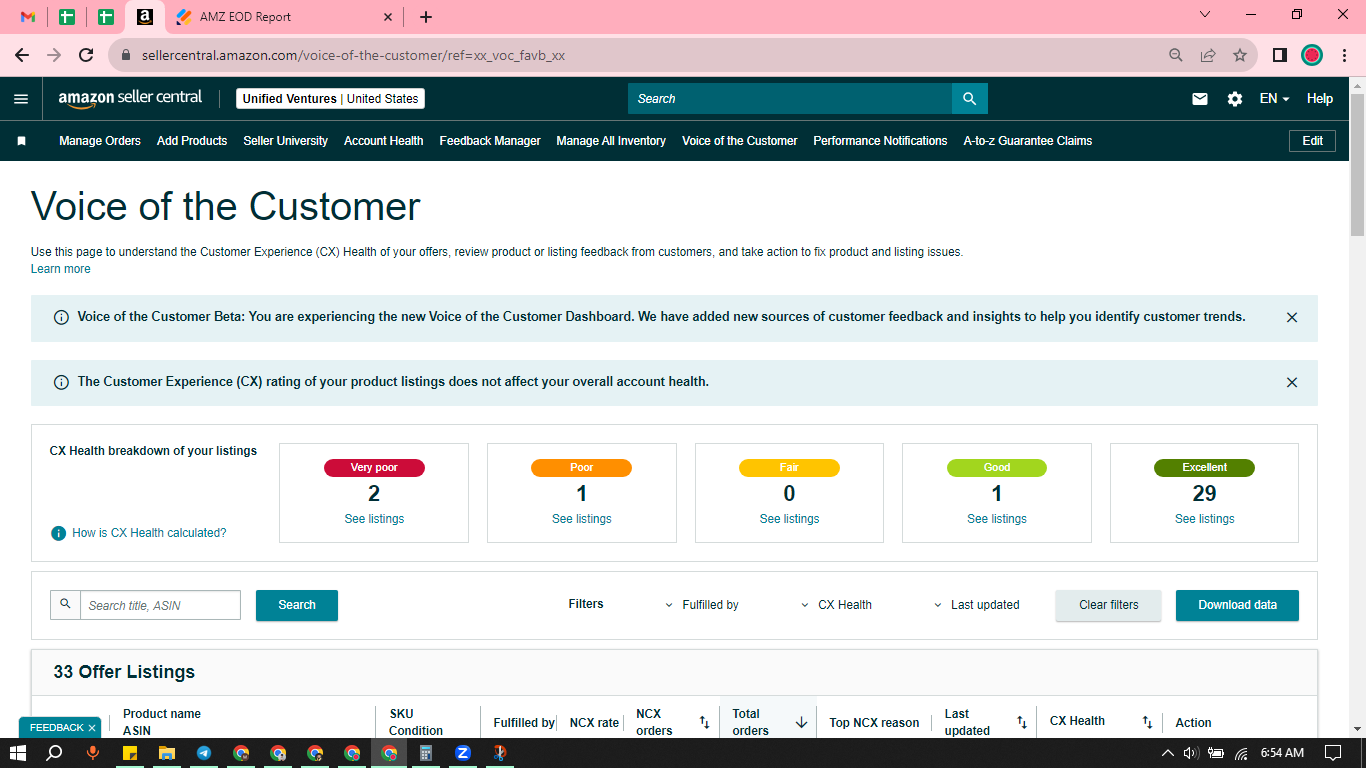Select Voice of the Customer nav item
Viewport: 1366px width, 768px height.
coord(740,141)
